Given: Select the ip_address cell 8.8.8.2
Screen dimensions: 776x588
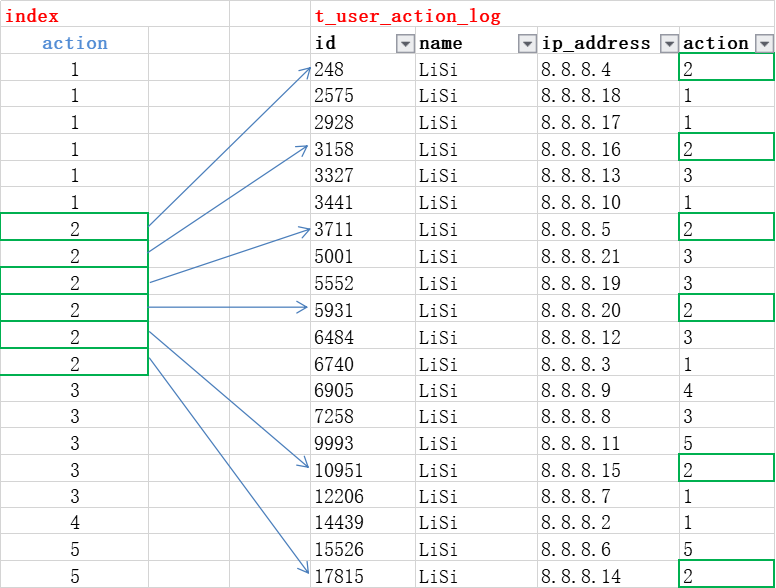Looking at the screenshot, I should tap(608, 521).
